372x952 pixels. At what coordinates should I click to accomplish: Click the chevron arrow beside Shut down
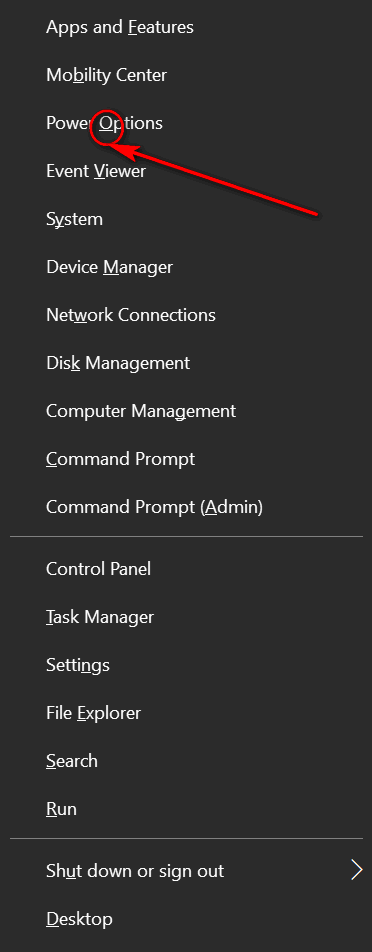pos(356,870)
